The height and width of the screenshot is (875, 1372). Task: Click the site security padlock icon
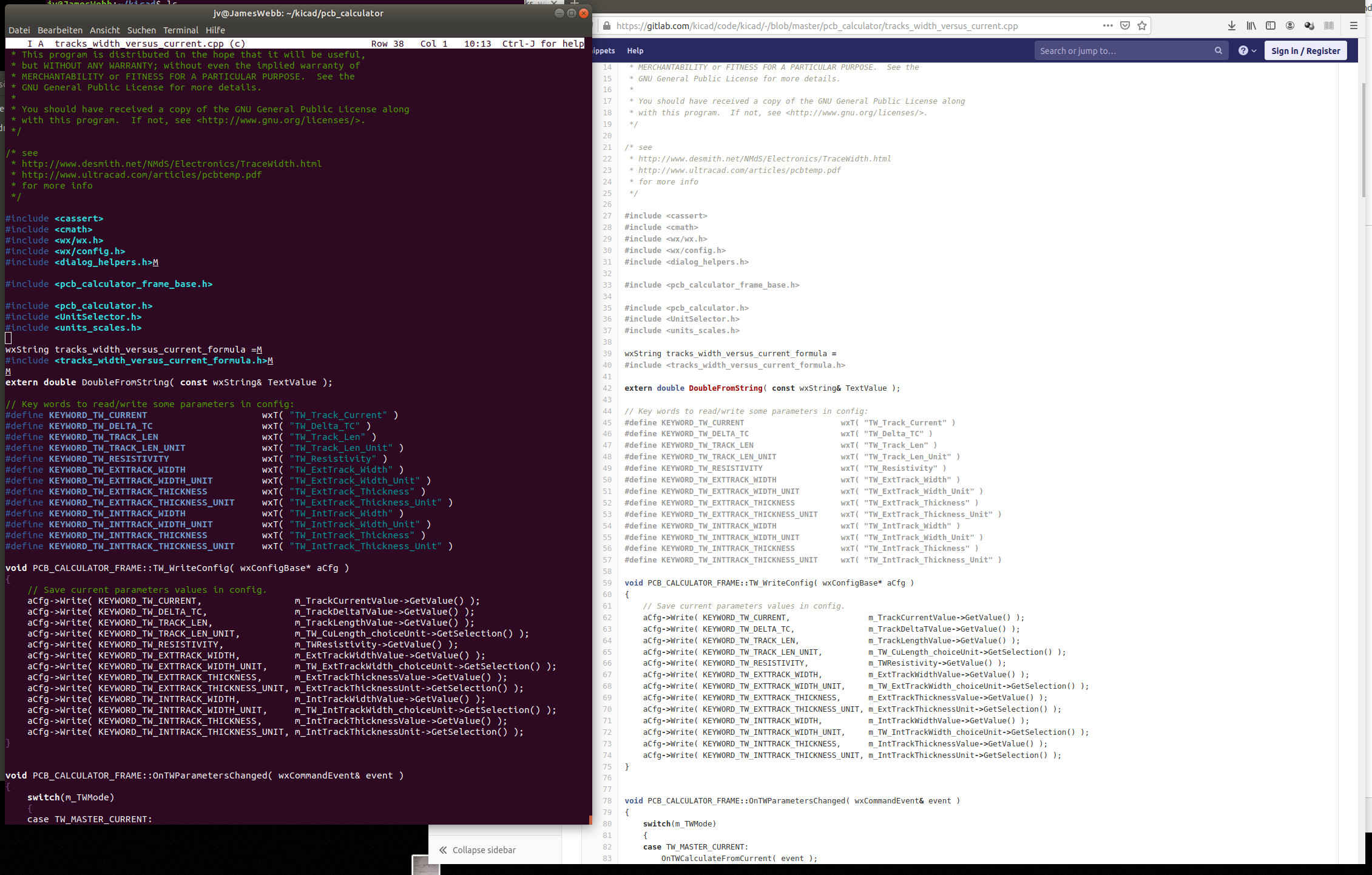click(x=606, y=25)
